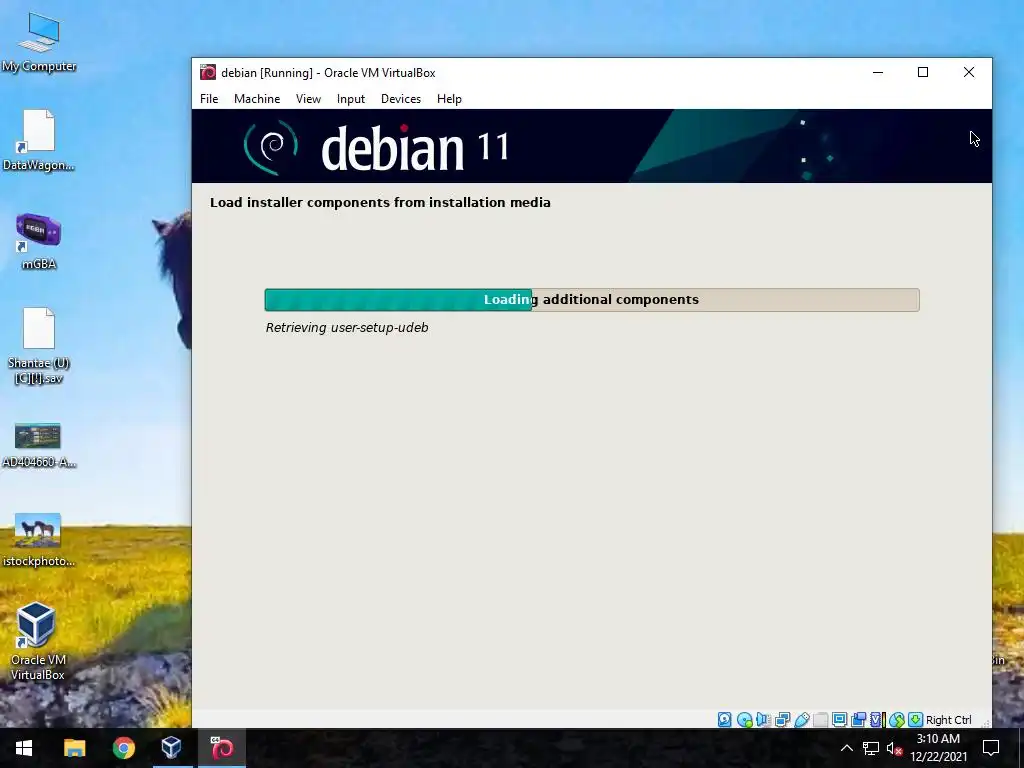Show hidden system tray icons

tap(846, 748)
